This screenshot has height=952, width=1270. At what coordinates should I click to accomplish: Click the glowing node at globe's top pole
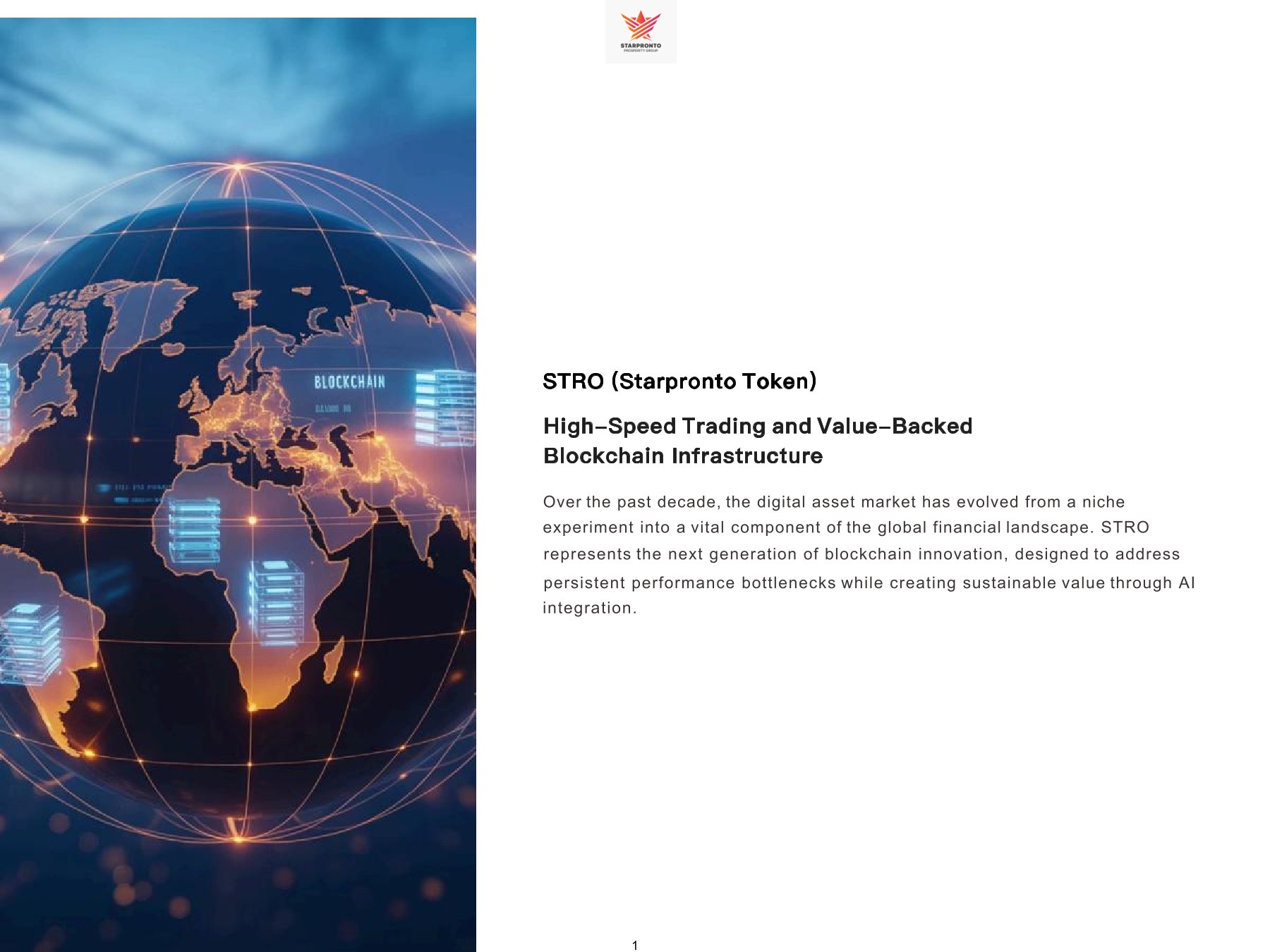pos(238,167)
